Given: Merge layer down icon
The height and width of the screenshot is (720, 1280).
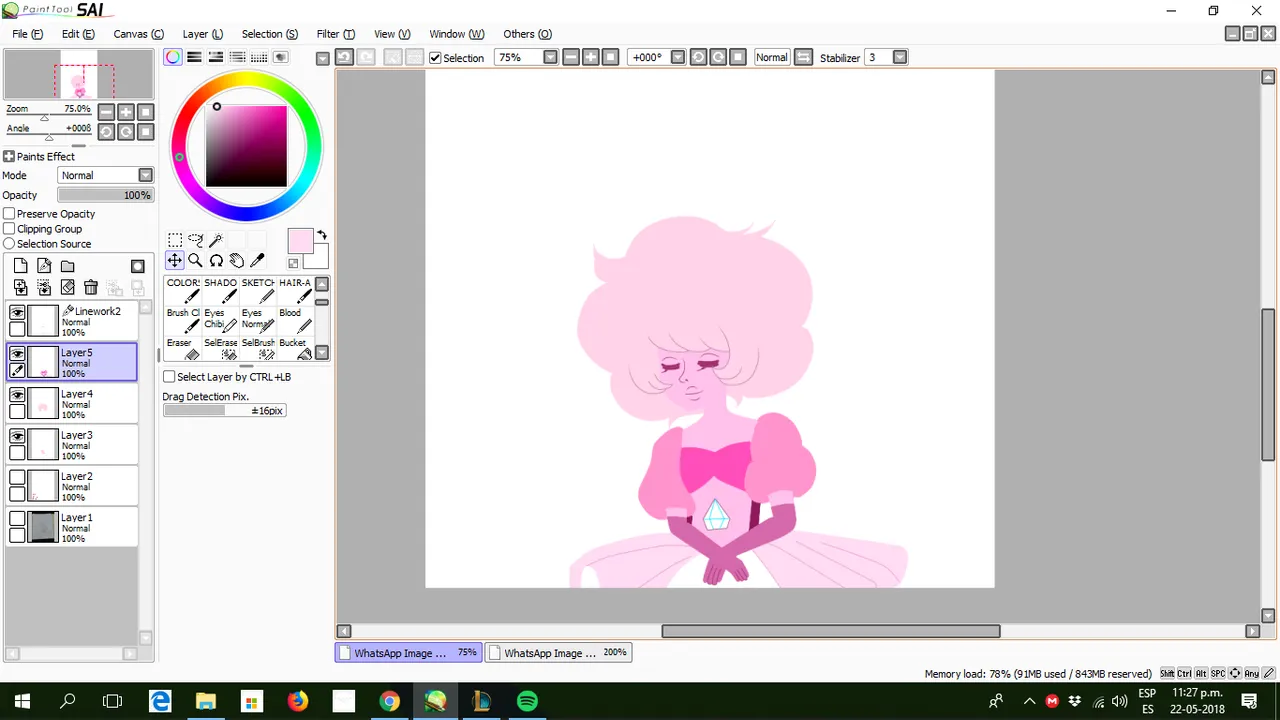Looking at the screenshot, I should coord(44,287).
